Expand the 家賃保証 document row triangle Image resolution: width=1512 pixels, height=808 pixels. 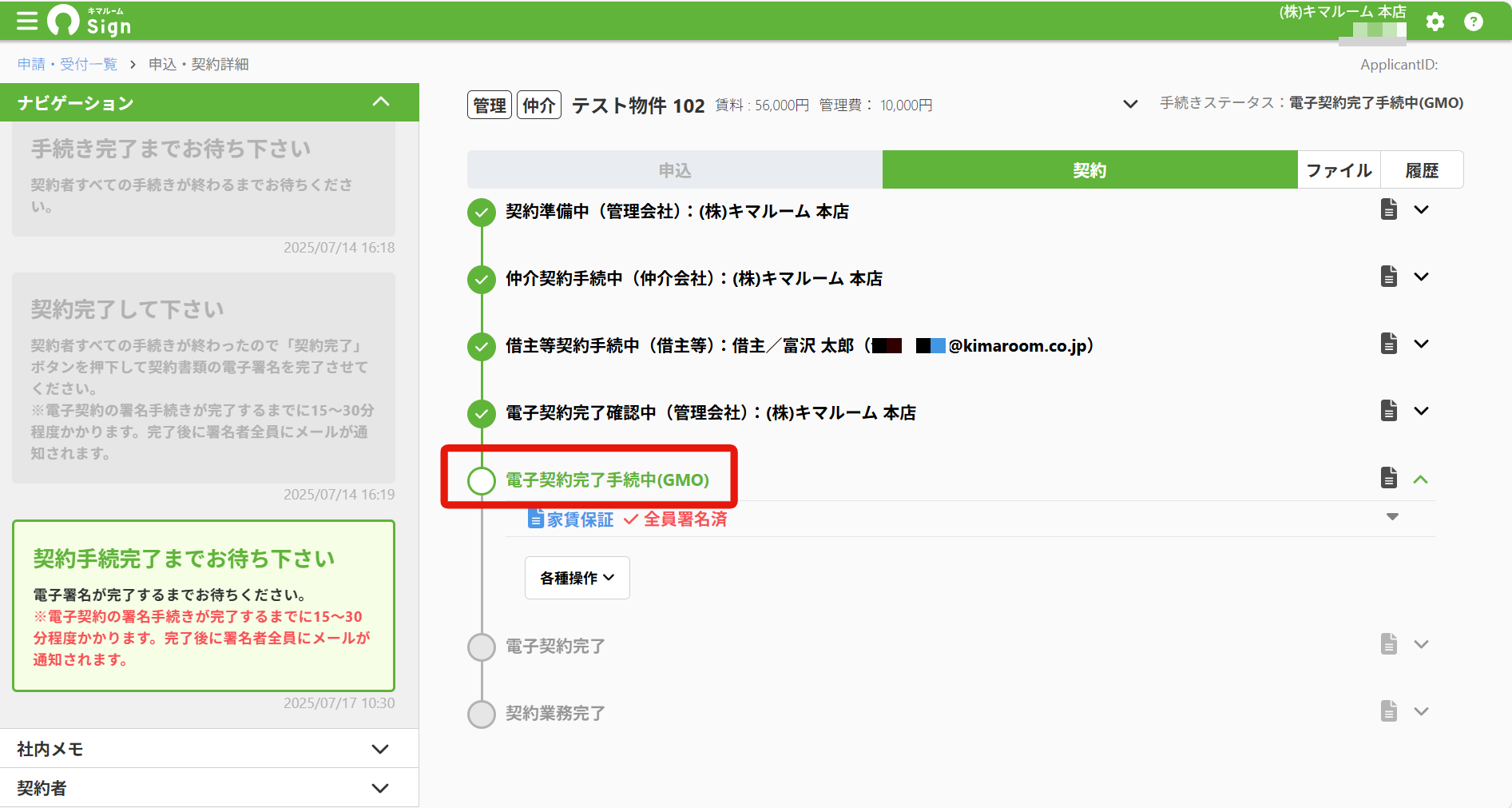click(1392, 517)
